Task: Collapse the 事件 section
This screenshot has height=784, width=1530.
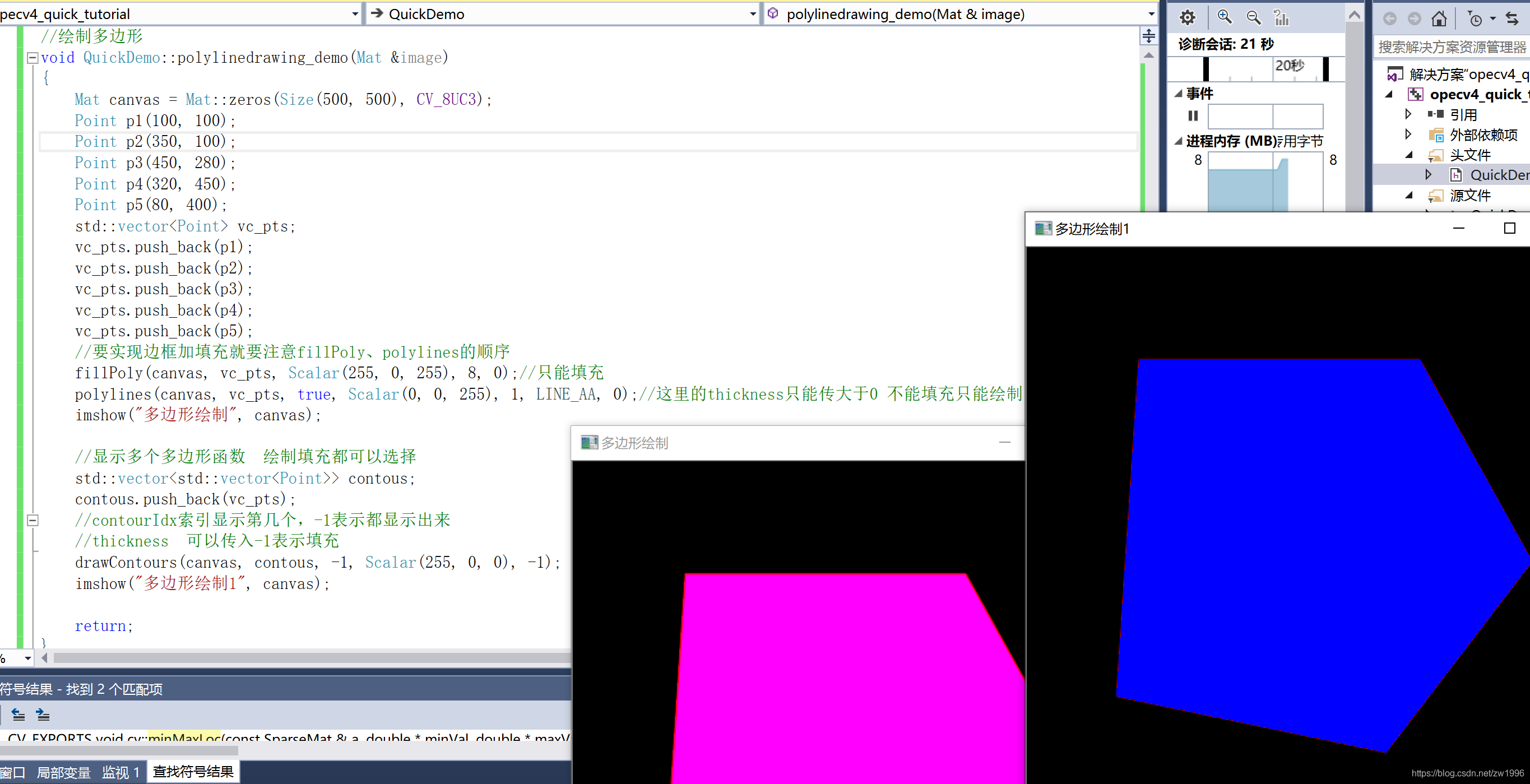Action: coord(1179,93)
